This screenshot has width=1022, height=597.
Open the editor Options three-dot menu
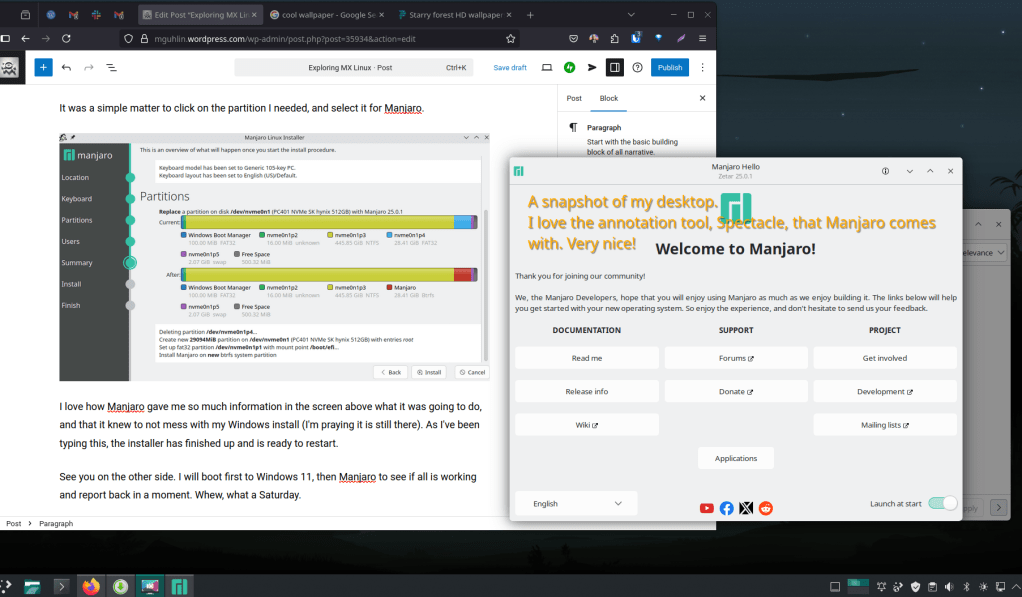pos(701,67)
